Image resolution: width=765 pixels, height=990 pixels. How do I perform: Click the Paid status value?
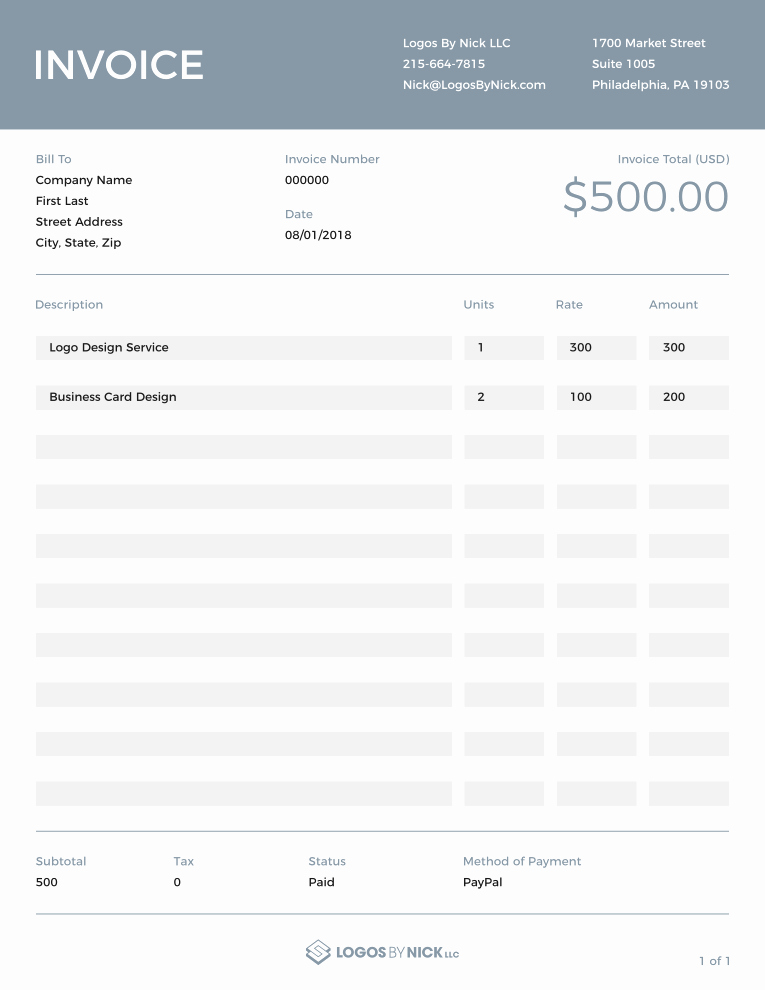coord(321,882)
